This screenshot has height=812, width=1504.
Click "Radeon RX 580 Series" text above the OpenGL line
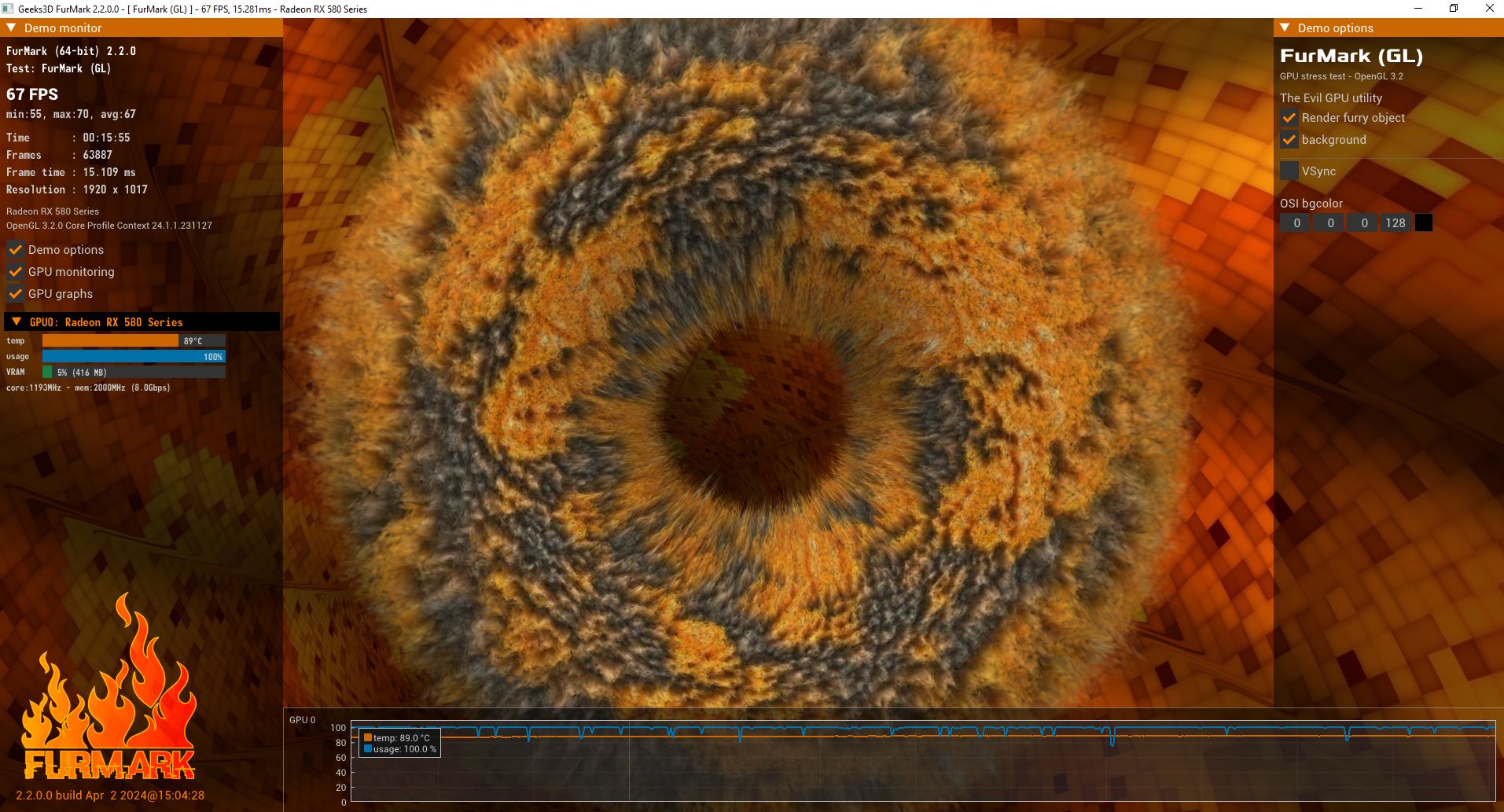click(x=53, y=211)
